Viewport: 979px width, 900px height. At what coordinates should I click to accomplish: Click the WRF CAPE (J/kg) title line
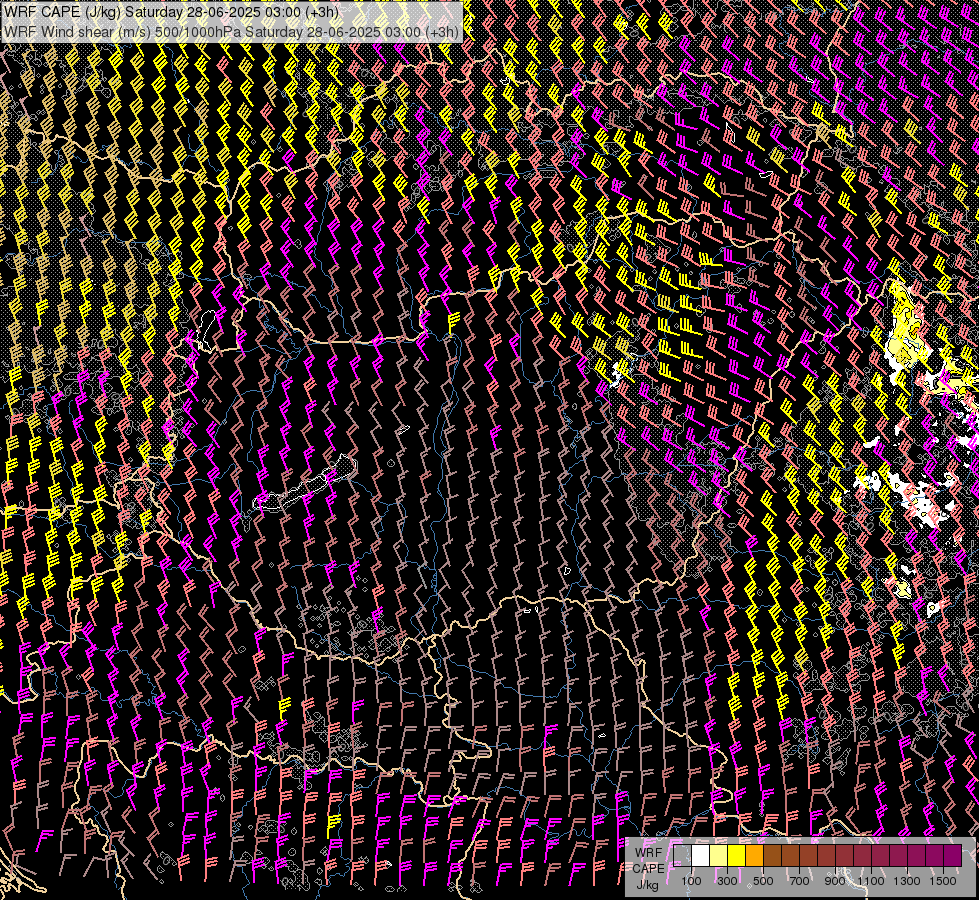pos(171,12)
